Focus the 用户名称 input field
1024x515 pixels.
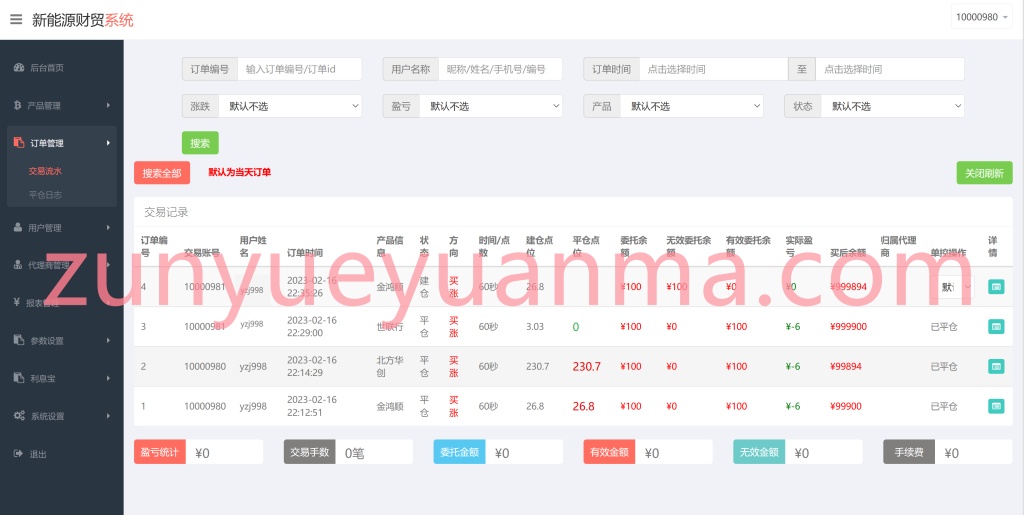tap(500, 69)
